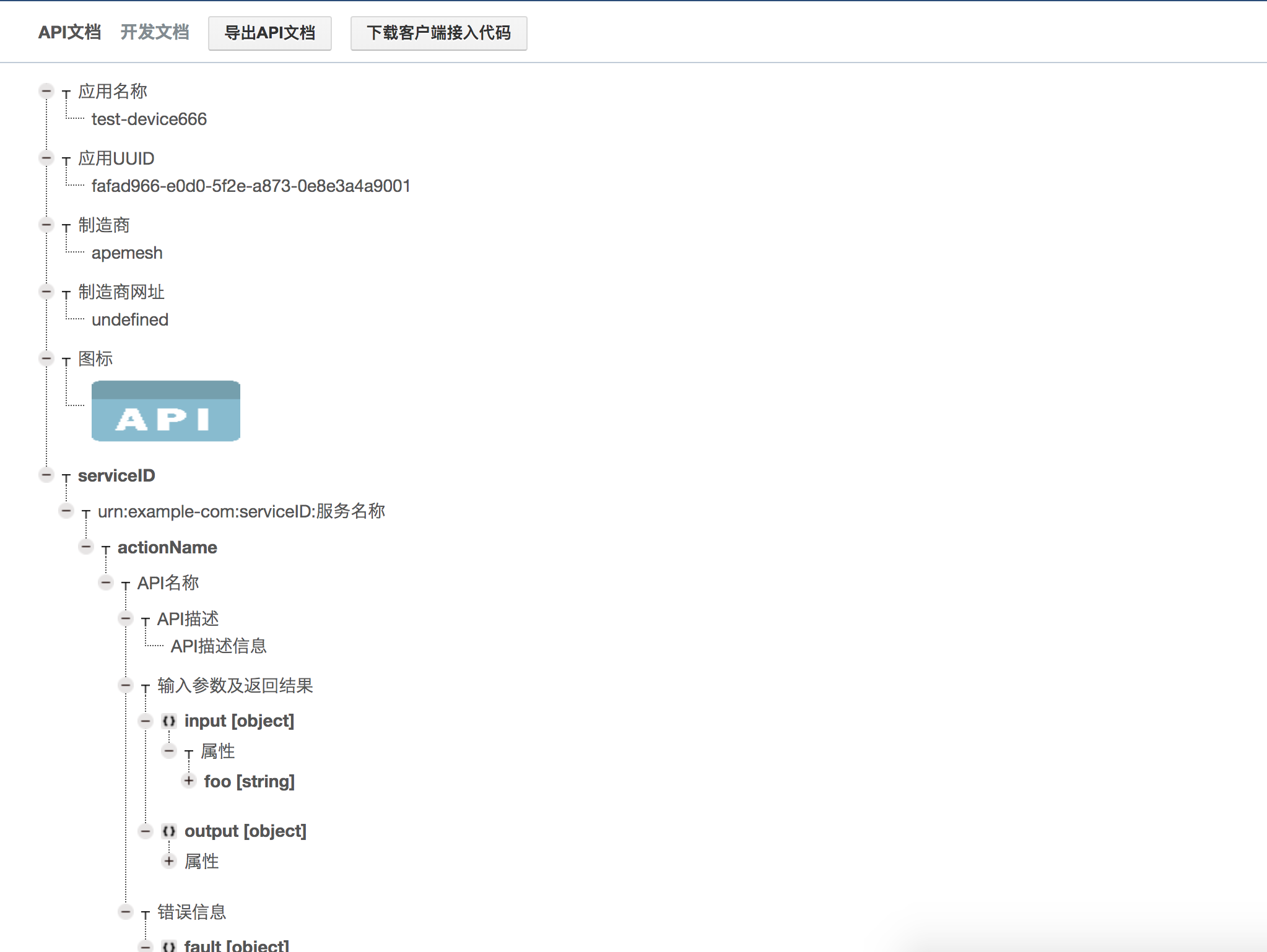Click the object braces icon beside fault
The width and height of the screenshot is (1267, 952).
pyautogui.click(x=168, y=946)
